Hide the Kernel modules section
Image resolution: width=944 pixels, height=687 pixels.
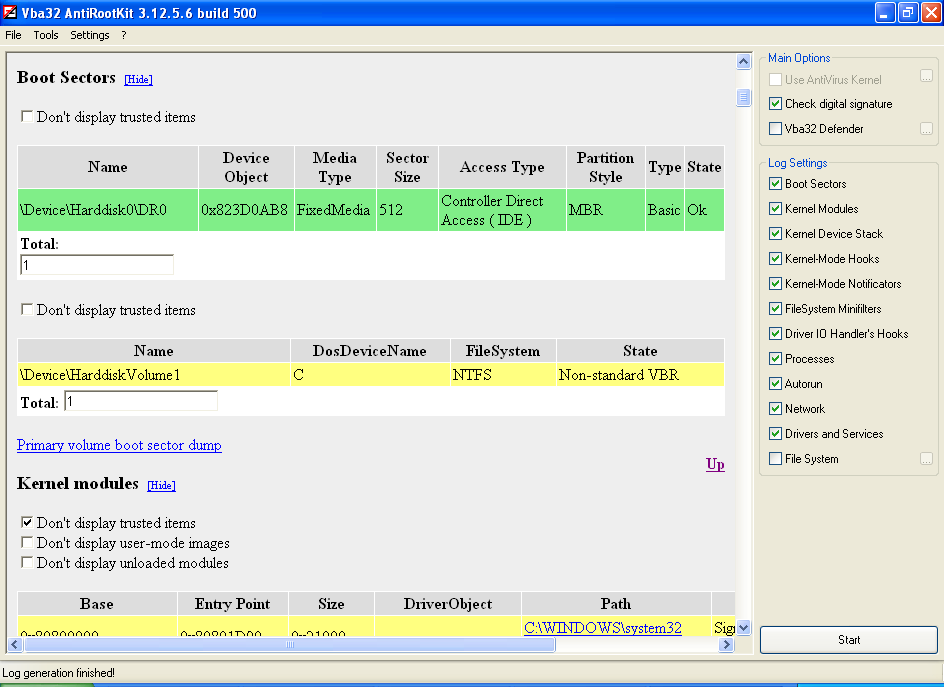pyautogui.click(x=161, y=485)
